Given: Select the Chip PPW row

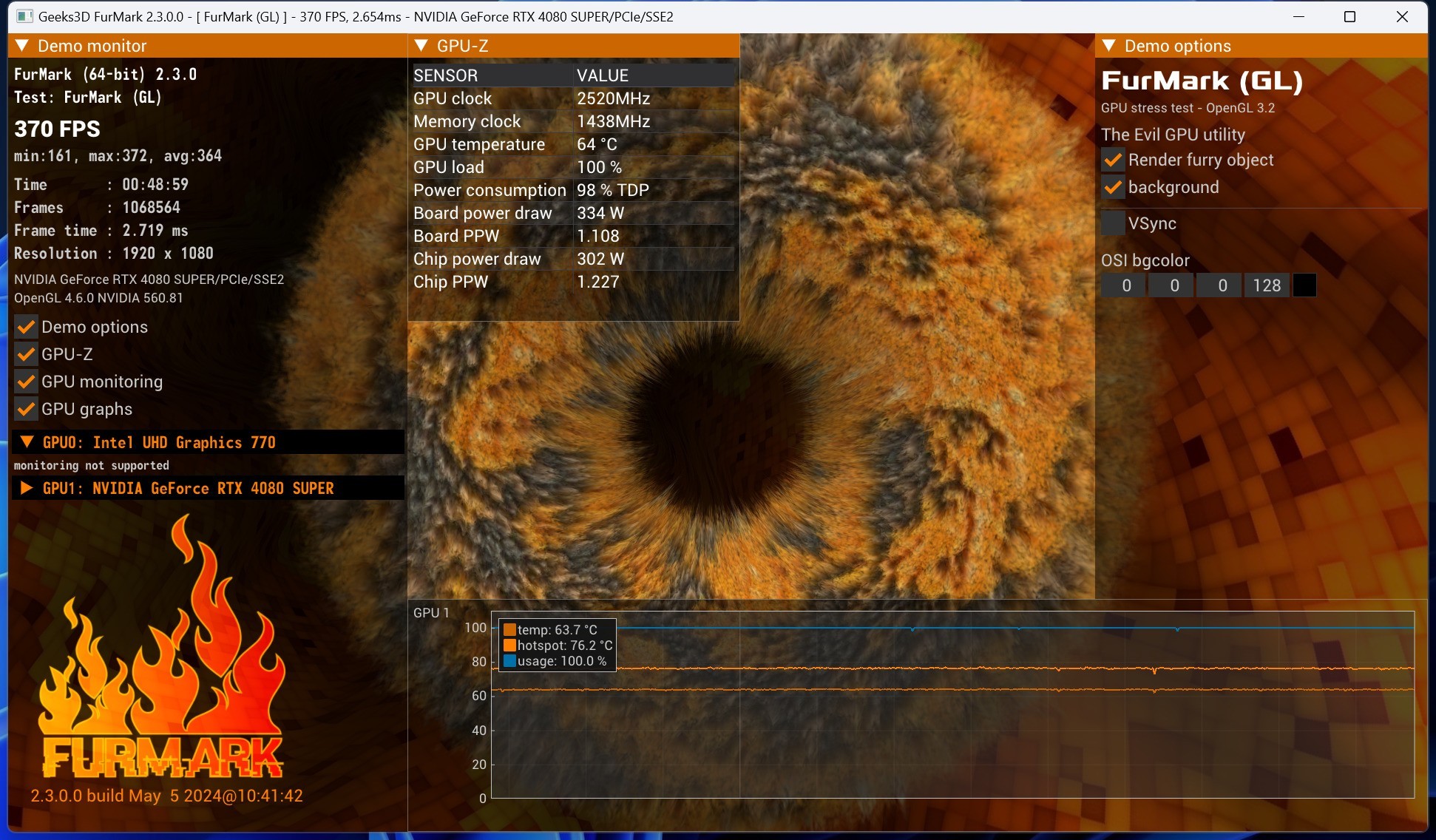Looking at the screenshot, I should click(574, 282).
